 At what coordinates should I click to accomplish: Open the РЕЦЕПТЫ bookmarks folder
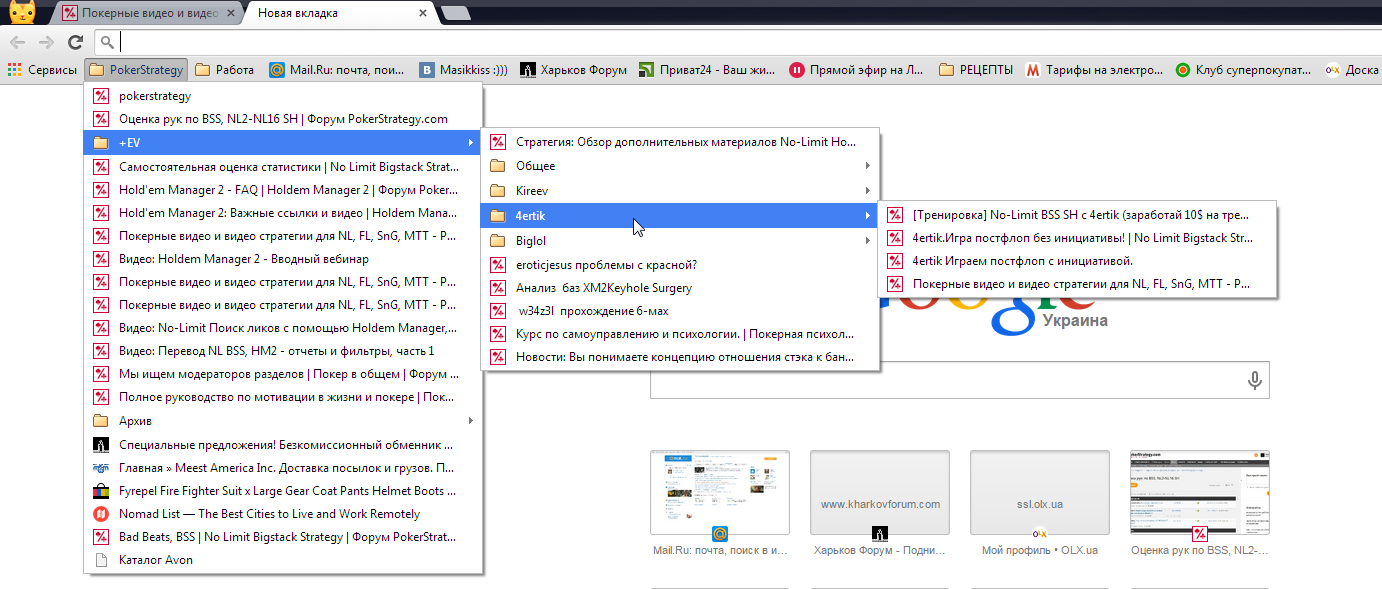click(976, 70)
